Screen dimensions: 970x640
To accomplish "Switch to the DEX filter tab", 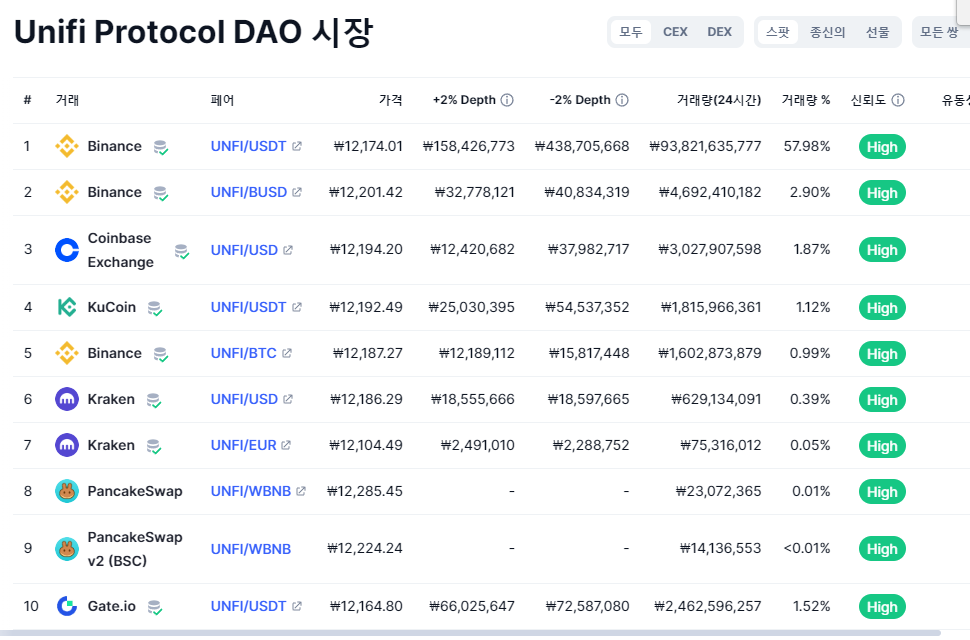I will (719, 32).
